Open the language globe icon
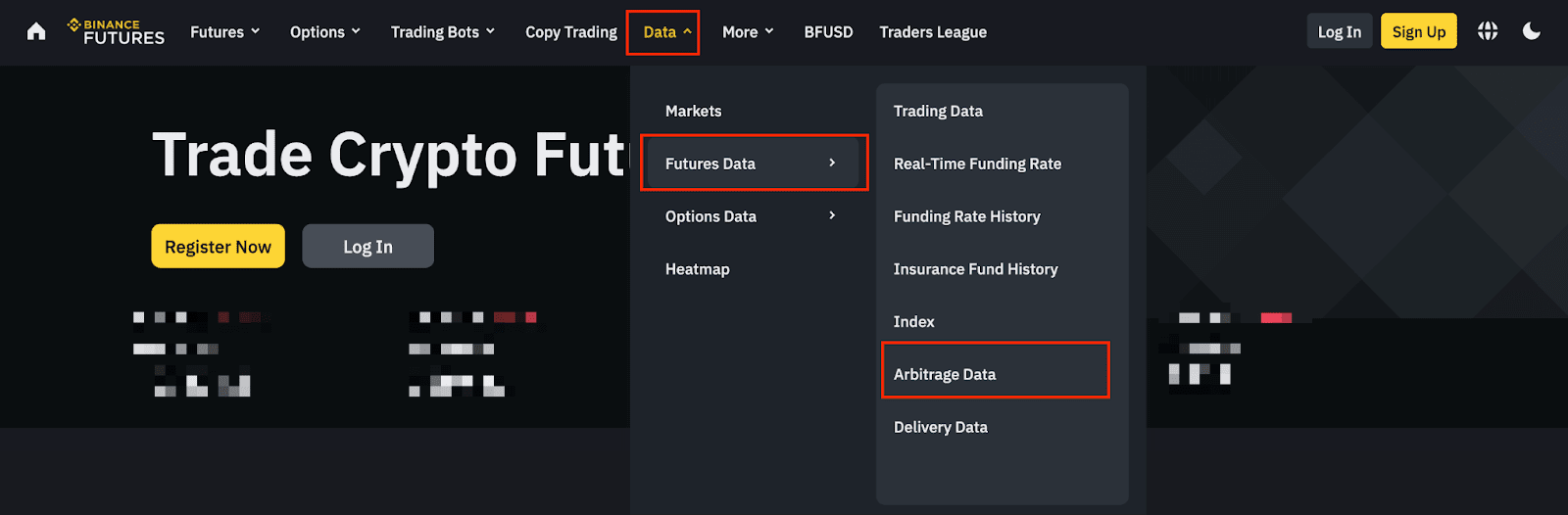 pyautogui.click(x=1488, y=31)
